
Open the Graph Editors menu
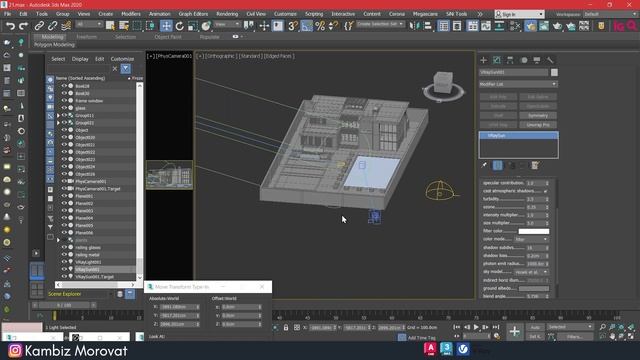[x=193, y=14]
